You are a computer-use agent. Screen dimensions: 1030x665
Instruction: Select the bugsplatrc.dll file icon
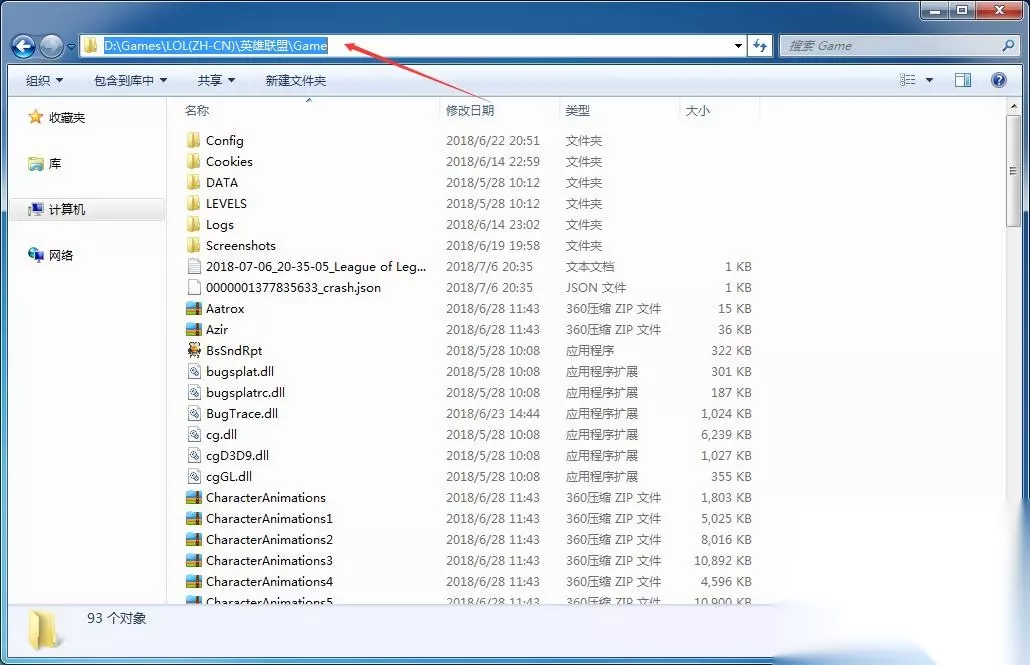click(x=194, y=392)
